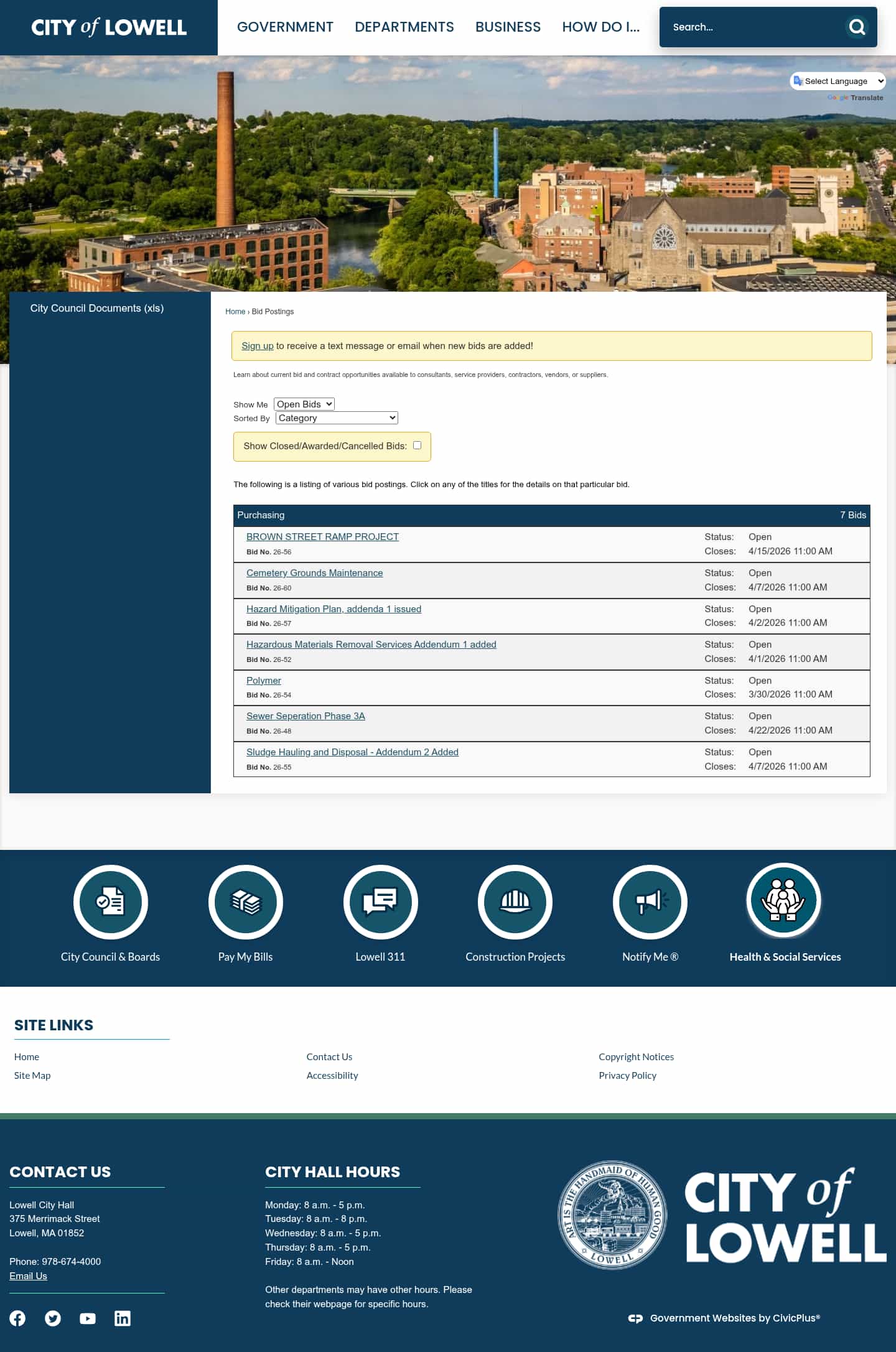Image resolution: width=896 pixels, height=1352 pixels.
Task: Visit Lowell's LinkedIn page icon
Action: tap(123, 1318)
